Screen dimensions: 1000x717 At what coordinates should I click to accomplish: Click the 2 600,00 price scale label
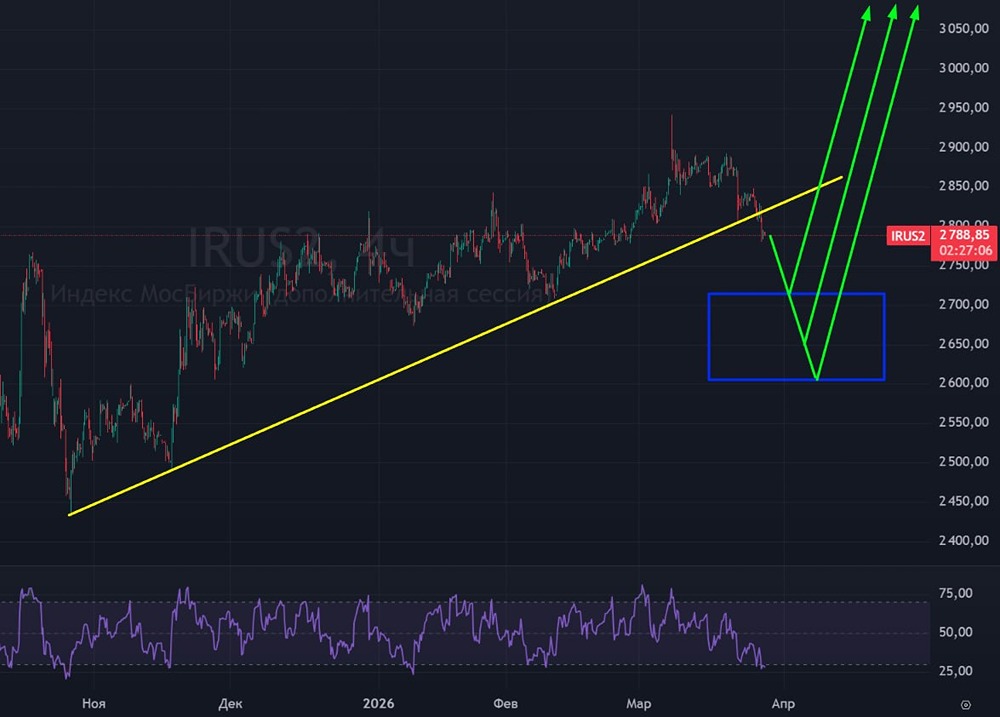[x=964, y=383]
